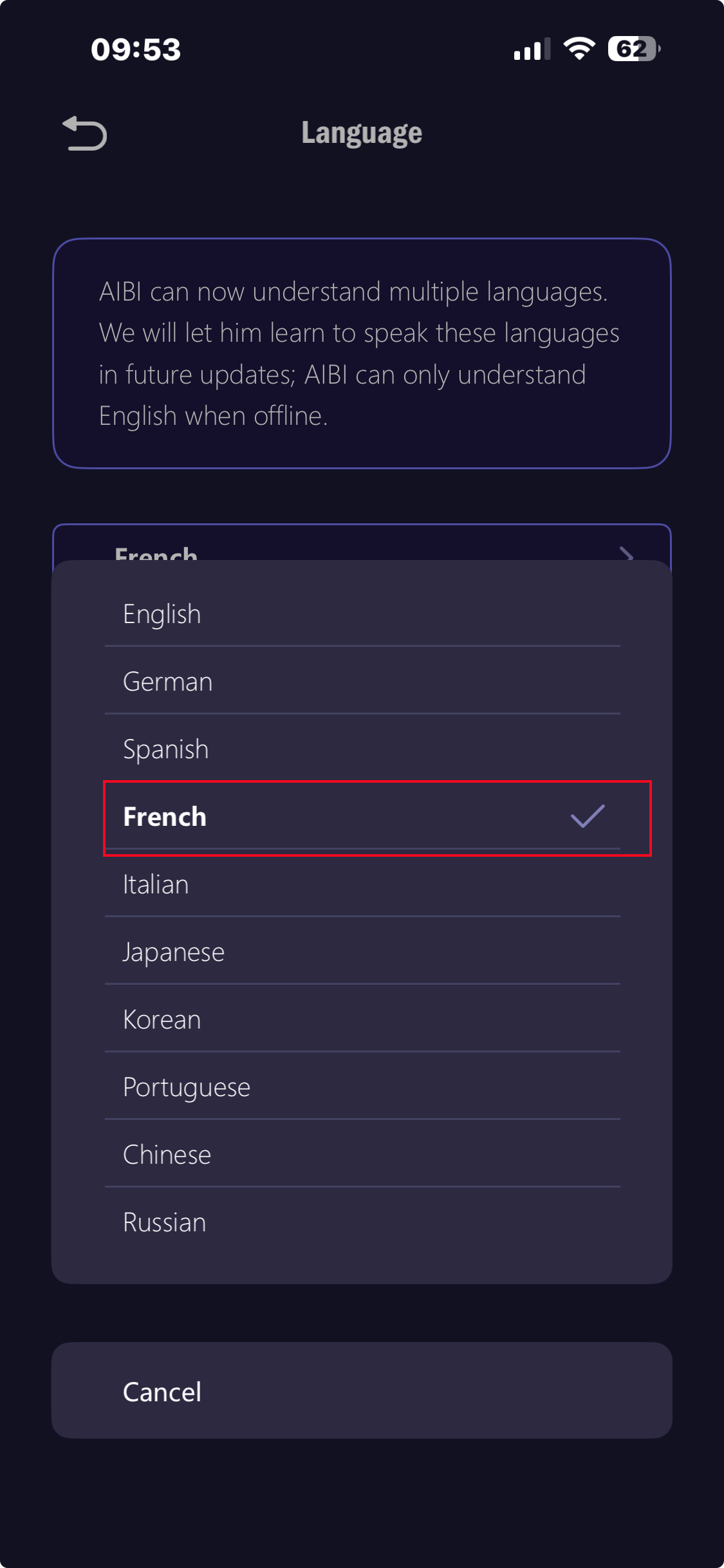Expand the language selector chevron
Screen dimensions: 724x1568
tap(626, 552)
